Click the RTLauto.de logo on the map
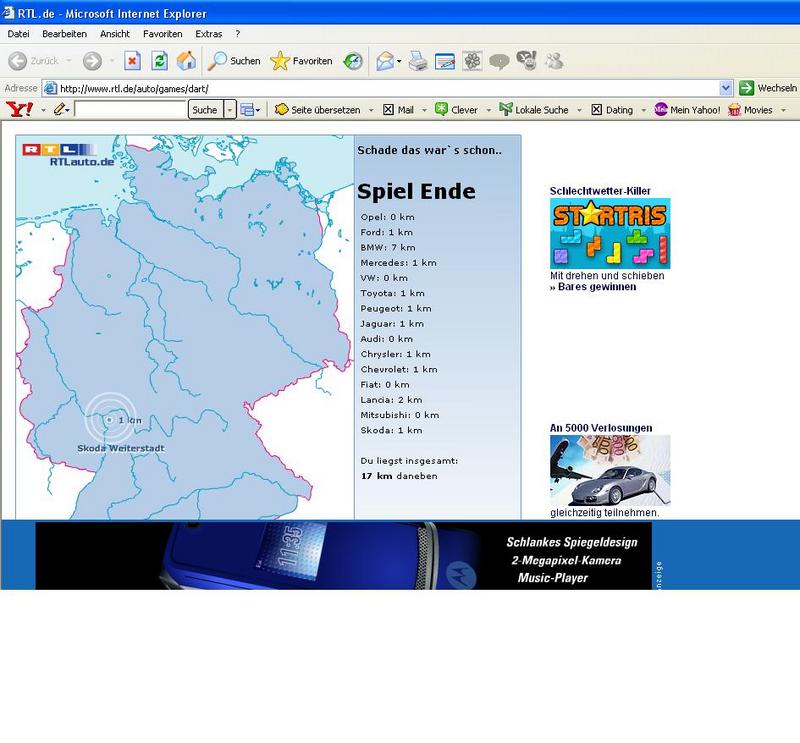800x743 pixels. (x=68, y=155)
